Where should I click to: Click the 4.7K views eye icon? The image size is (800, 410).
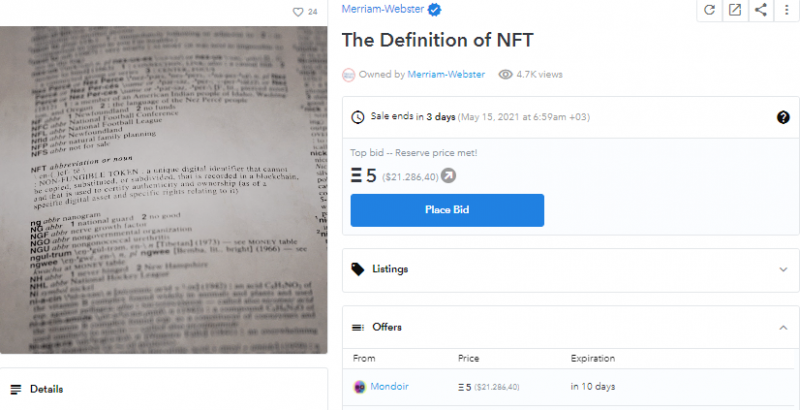point(505,74)
